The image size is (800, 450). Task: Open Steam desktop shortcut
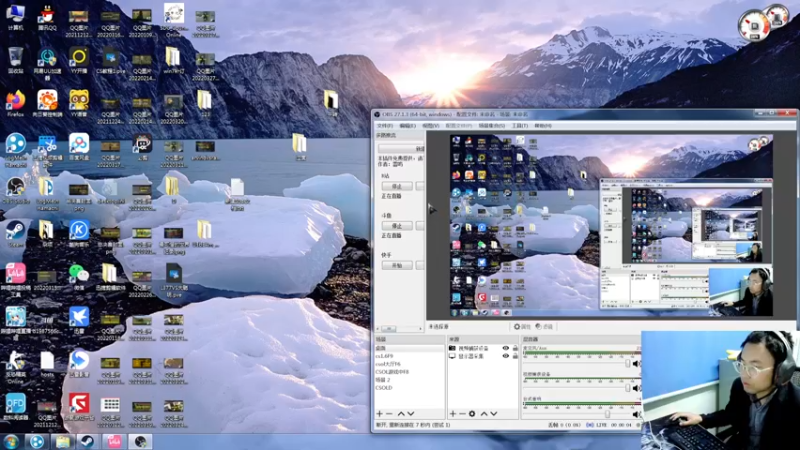[x=15, y=234]
